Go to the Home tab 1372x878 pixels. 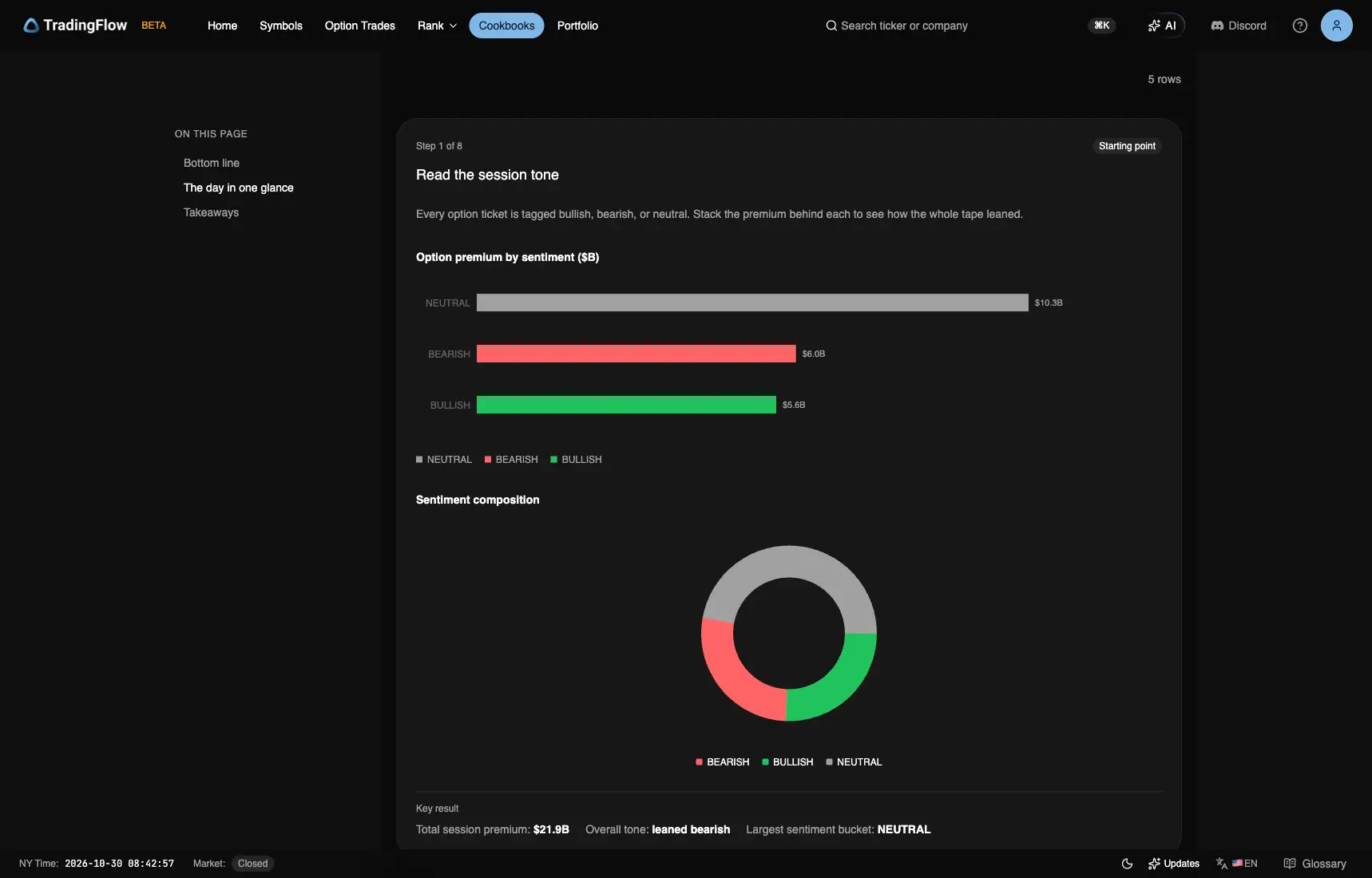click(x=222, y=26)
